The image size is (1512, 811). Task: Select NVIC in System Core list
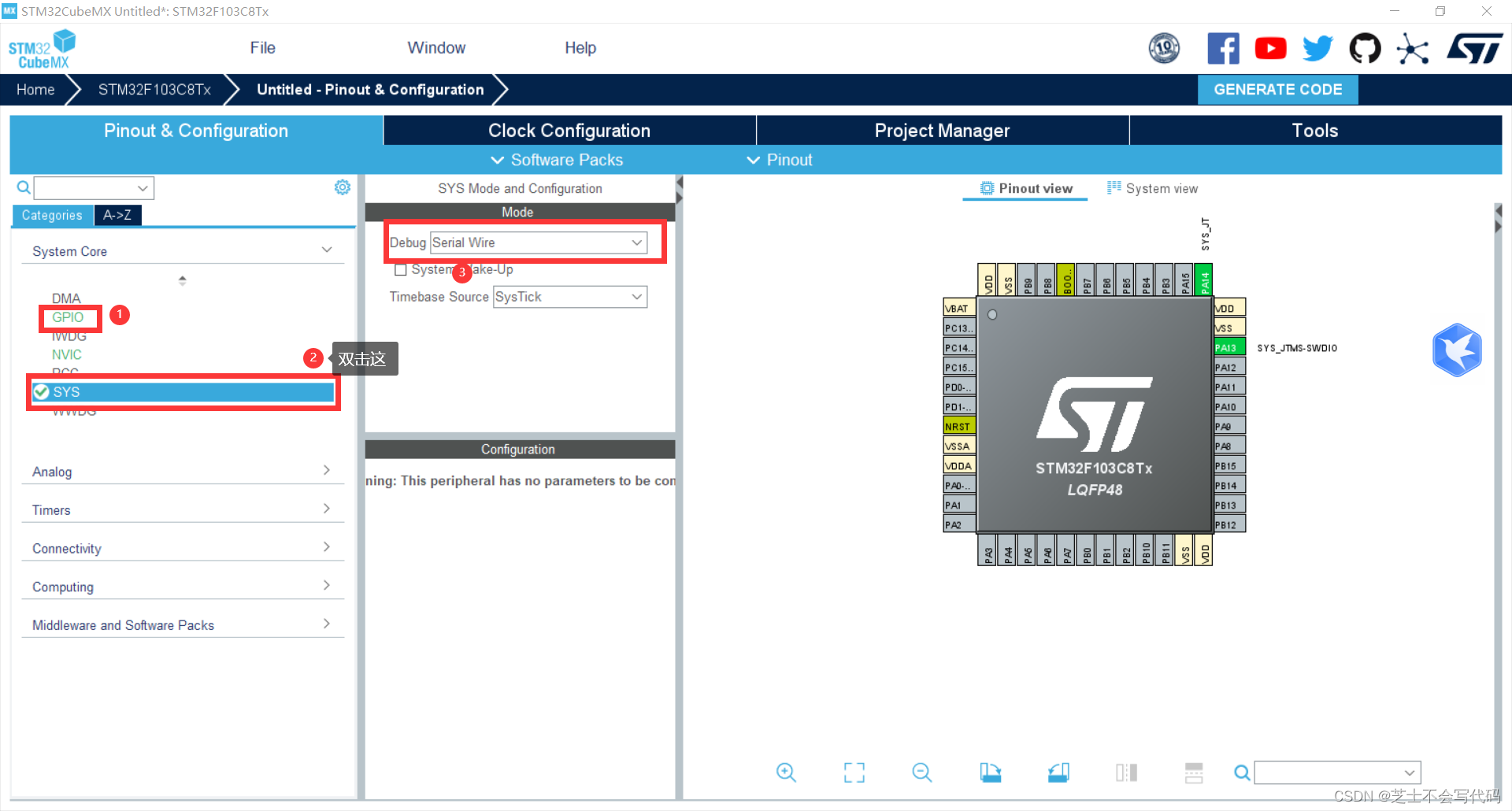click(x=67, y=355)
